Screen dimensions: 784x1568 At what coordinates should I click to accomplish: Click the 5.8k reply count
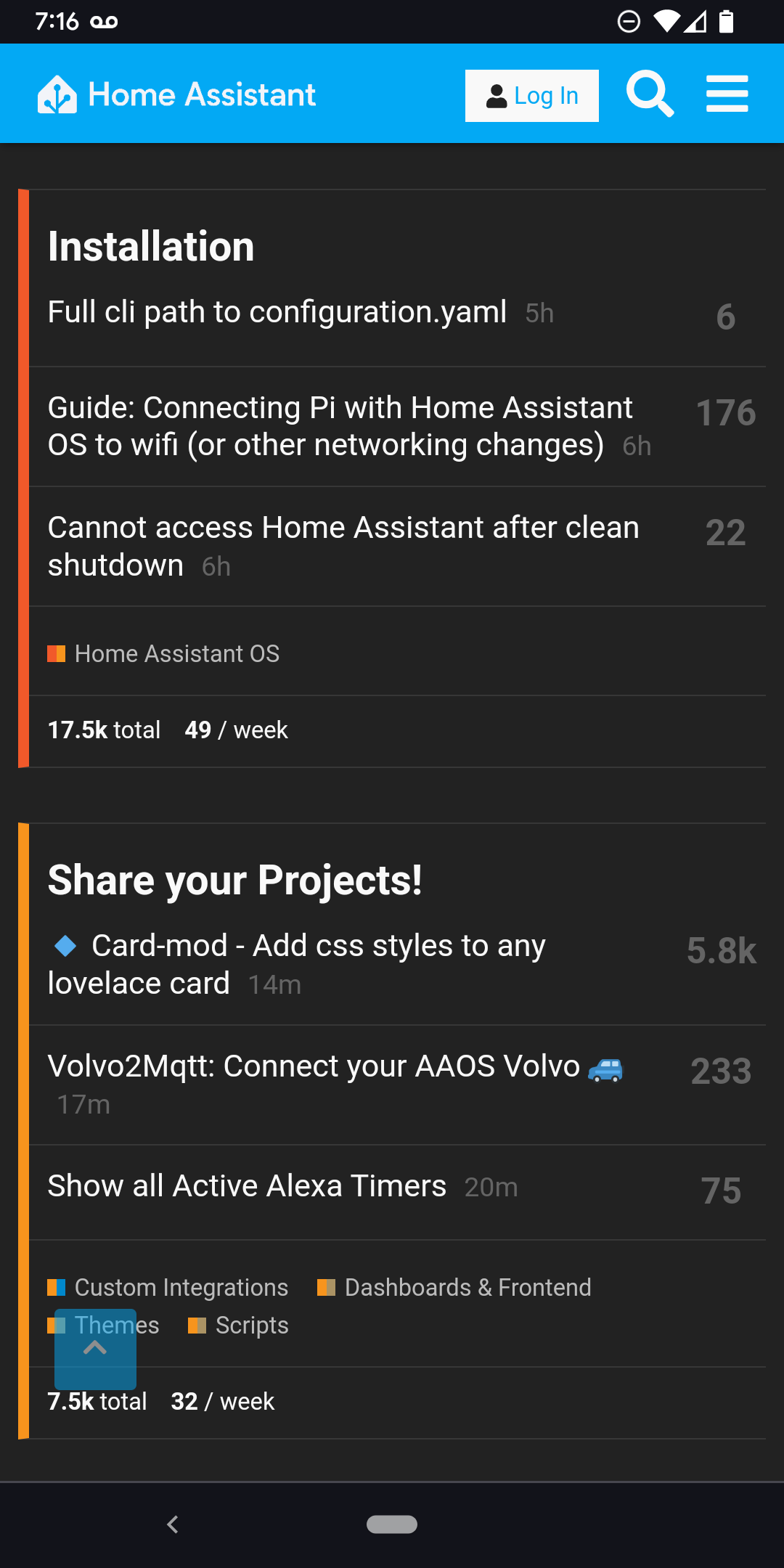(721, 951)
